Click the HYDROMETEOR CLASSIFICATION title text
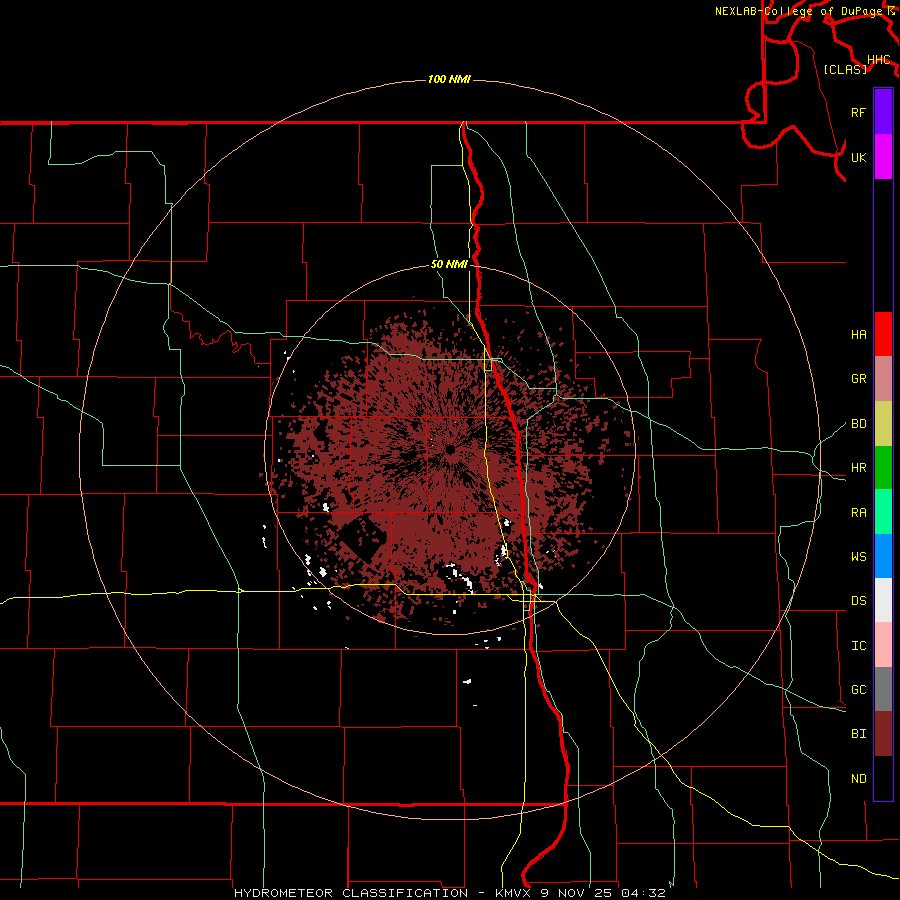 pos(351,893)
